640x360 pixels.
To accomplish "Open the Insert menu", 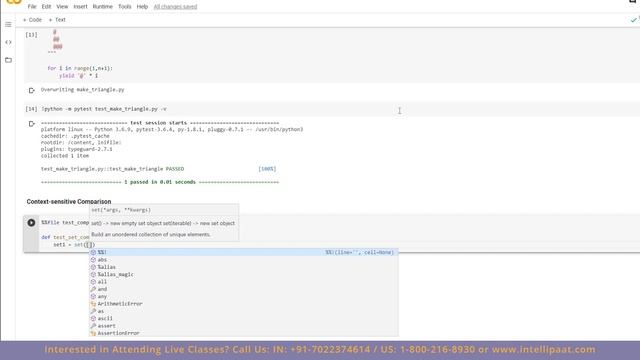I will (80, 7).
